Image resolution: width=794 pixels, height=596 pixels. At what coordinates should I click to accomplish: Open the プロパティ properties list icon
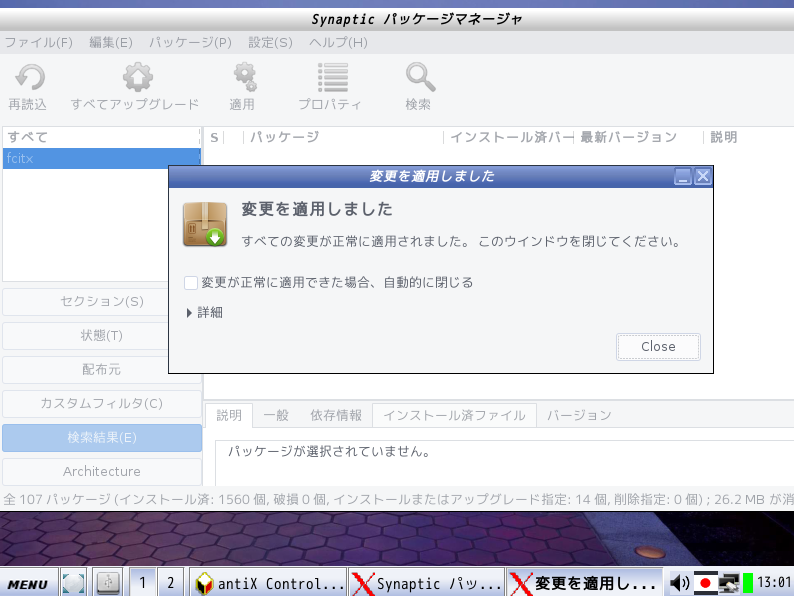point(333,77)
